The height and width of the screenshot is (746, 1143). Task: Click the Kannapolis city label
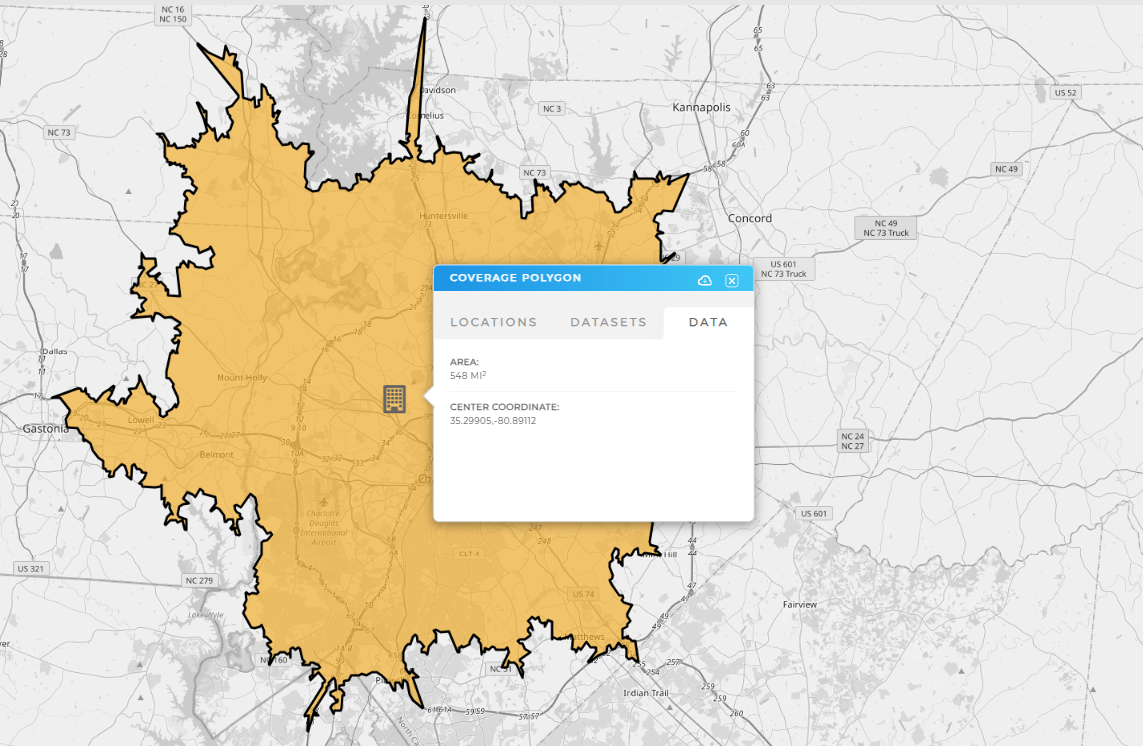[x=701, y=107]
